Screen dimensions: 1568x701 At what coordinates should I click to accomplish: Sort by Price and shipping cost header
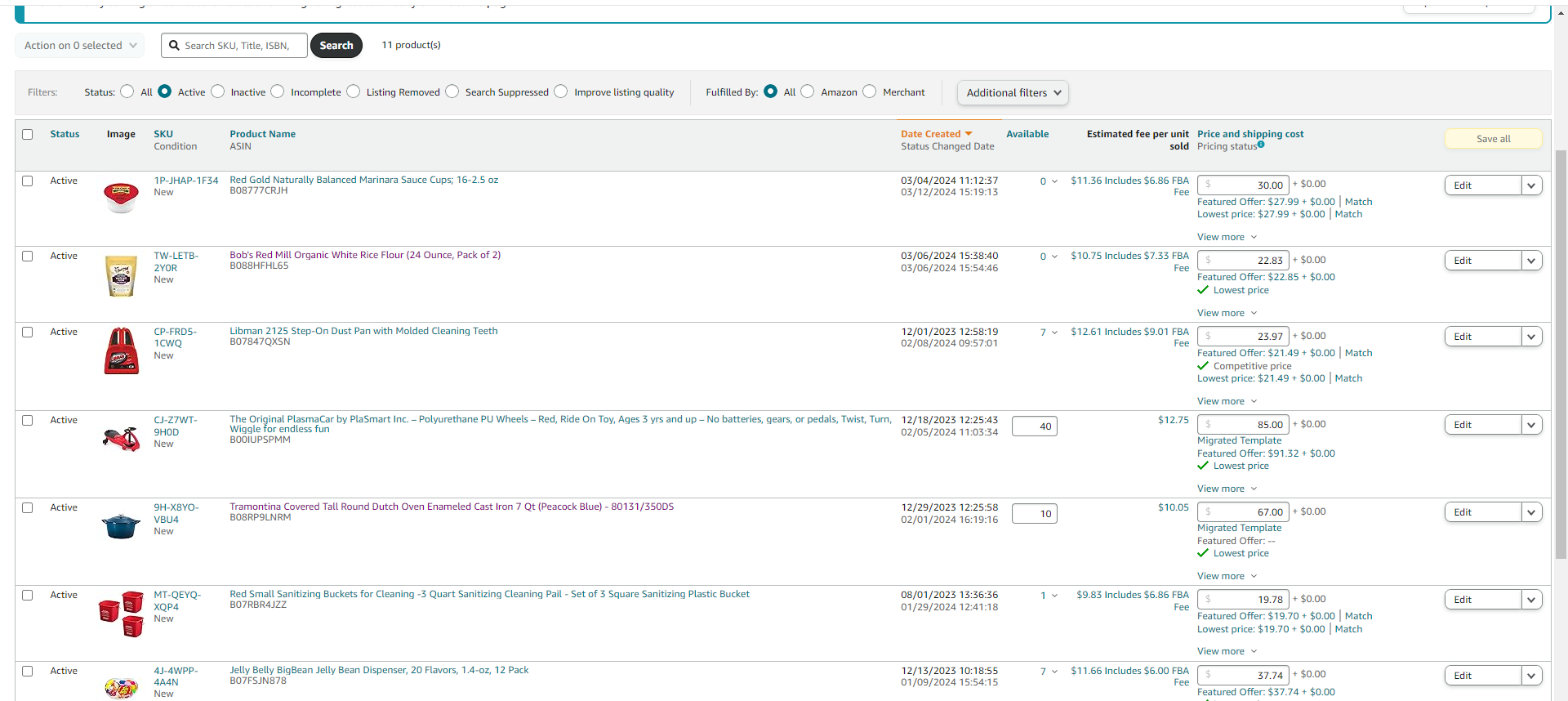(1250, 134)
